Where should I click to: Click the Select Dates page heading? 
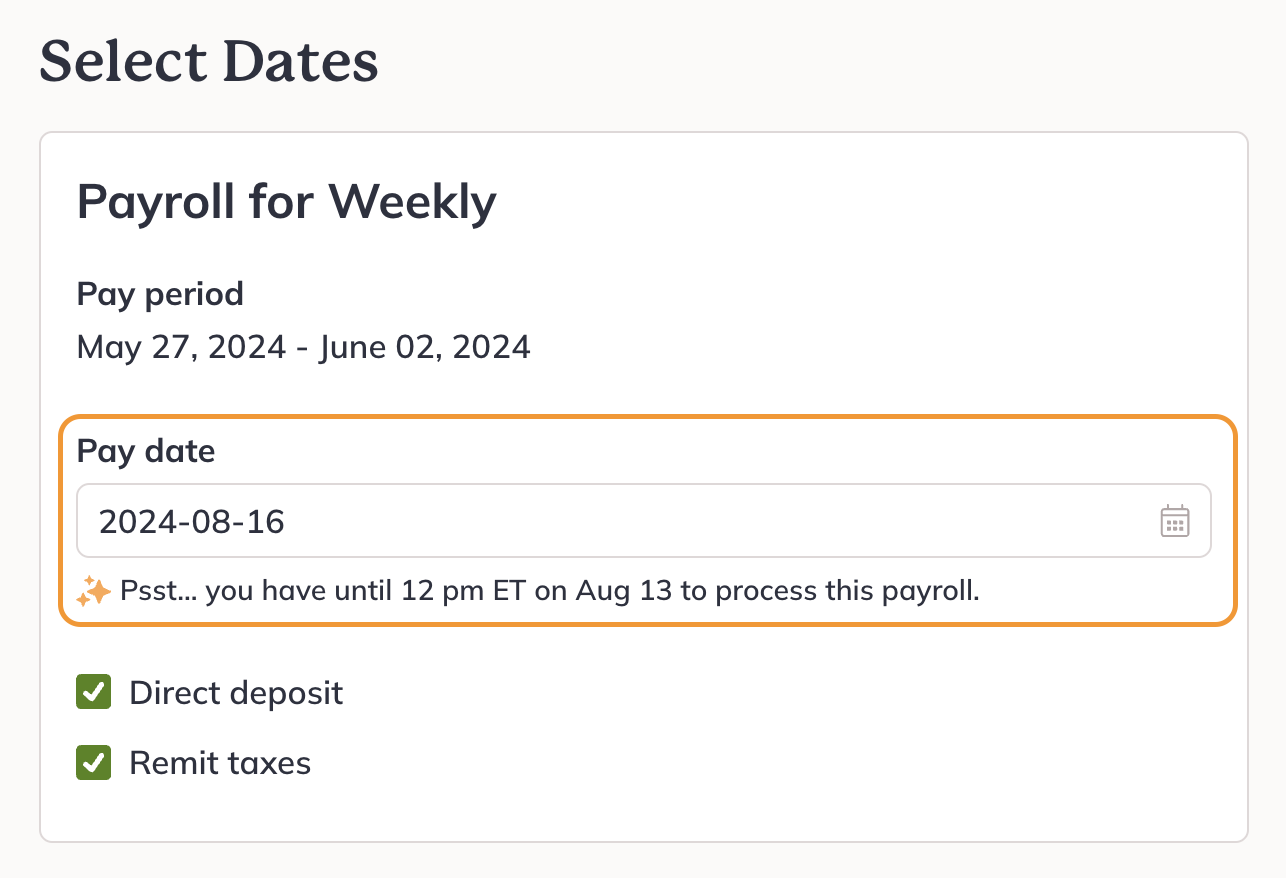pyautogui.click(x=209, y=61)
